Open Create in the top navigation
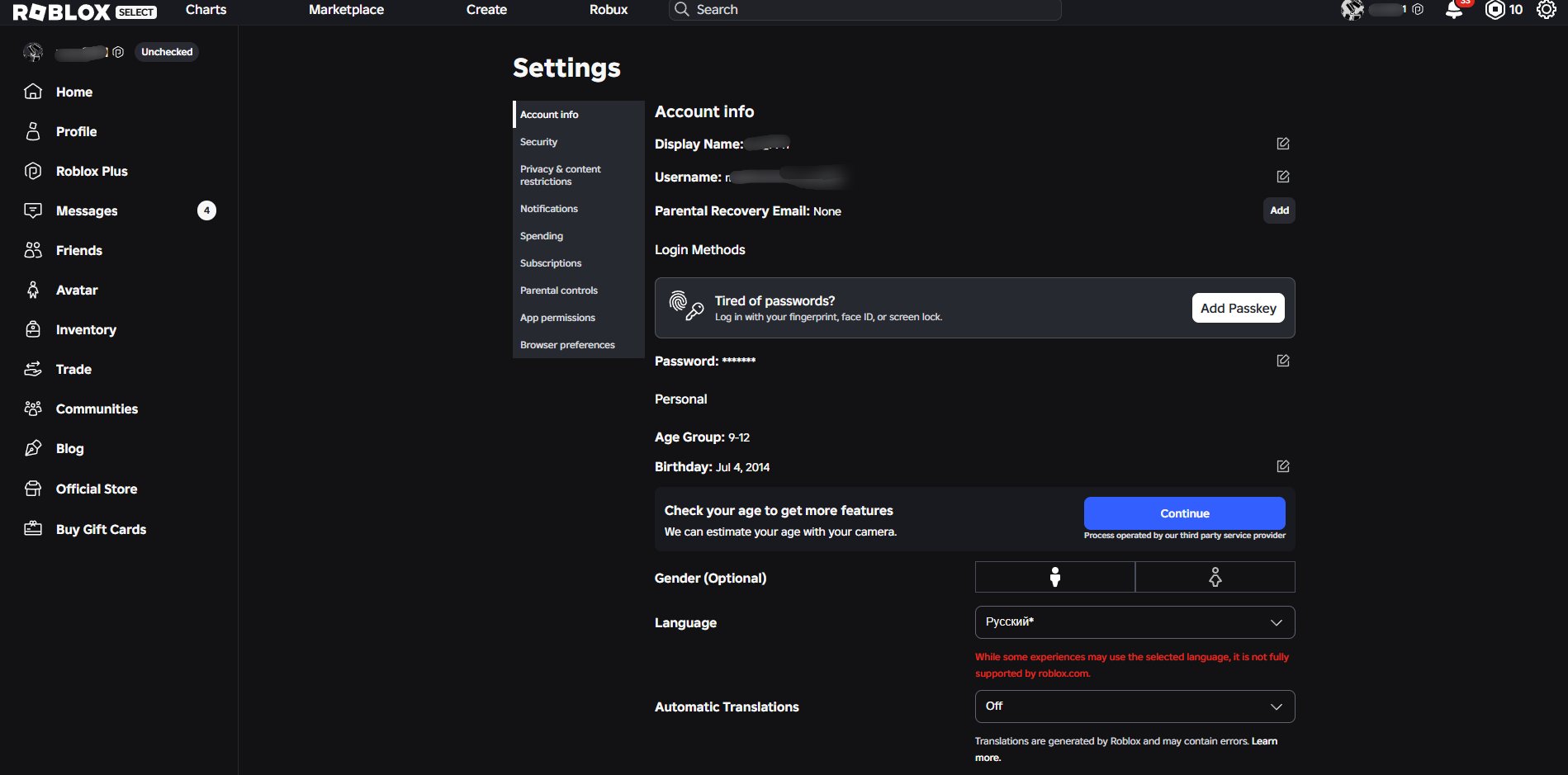The height and width of the screenshot is (775, 1568). tap(486, 10)
